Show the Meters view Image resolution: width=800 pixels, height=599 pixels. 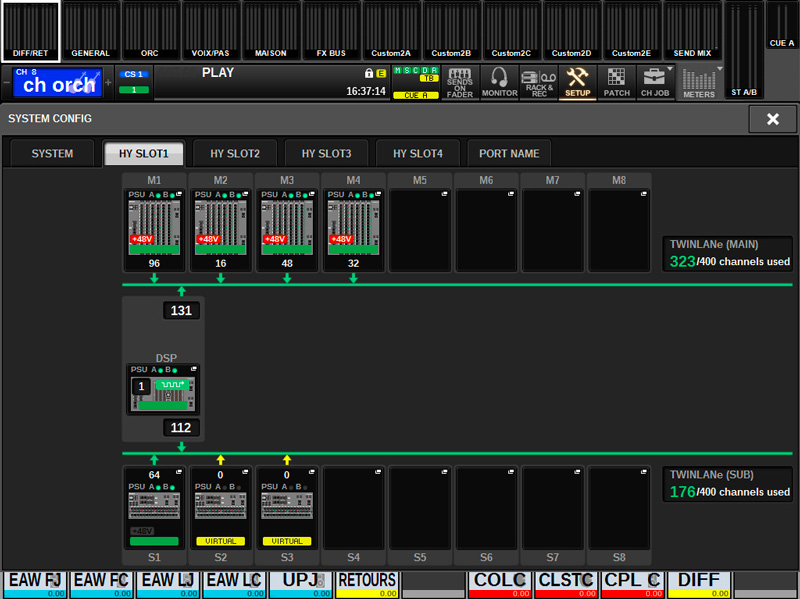click(x=699, y=82)
